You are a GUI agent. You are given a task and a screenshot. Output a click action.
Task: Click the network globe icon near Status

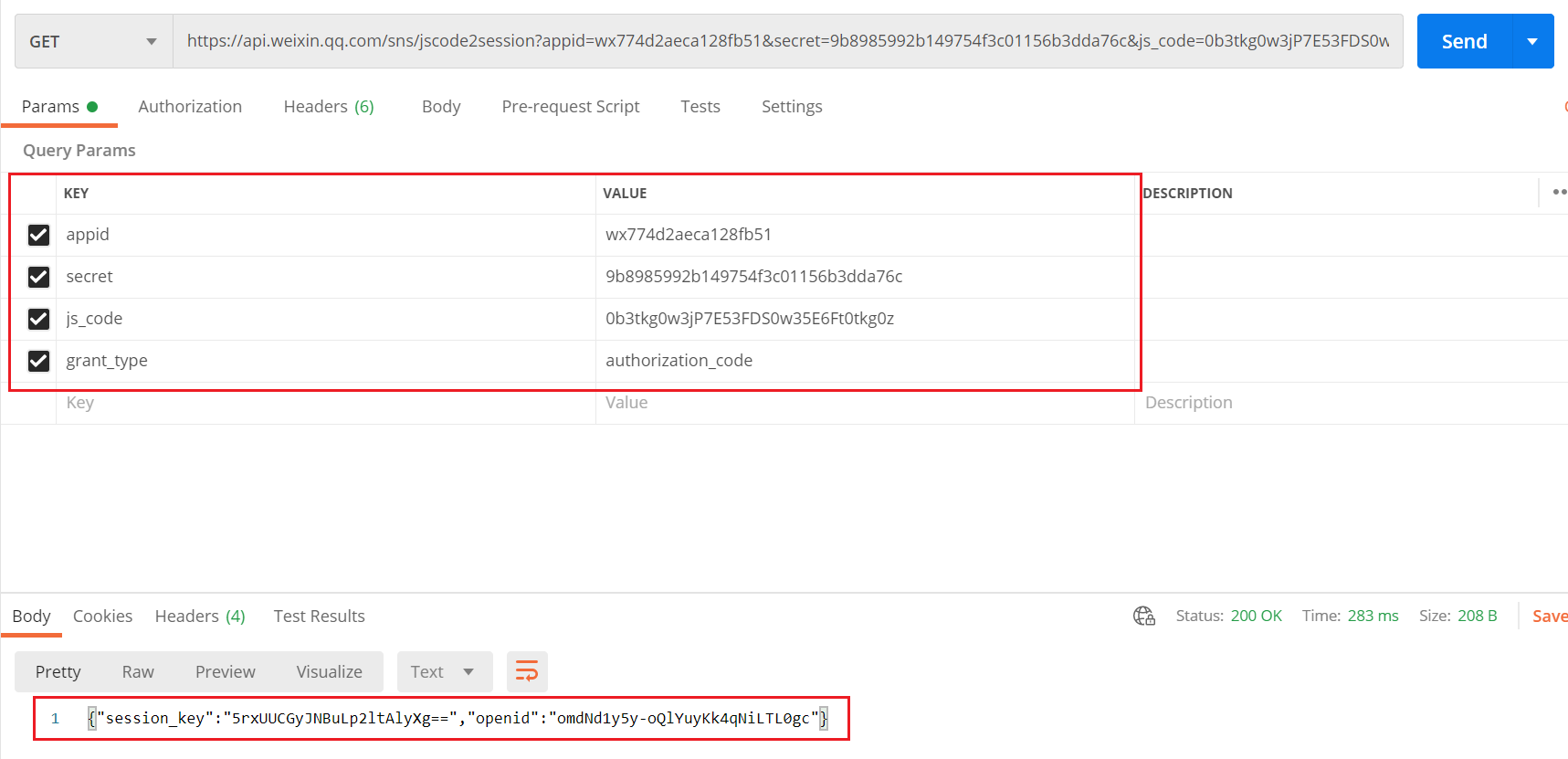[x=1144, y=616]
